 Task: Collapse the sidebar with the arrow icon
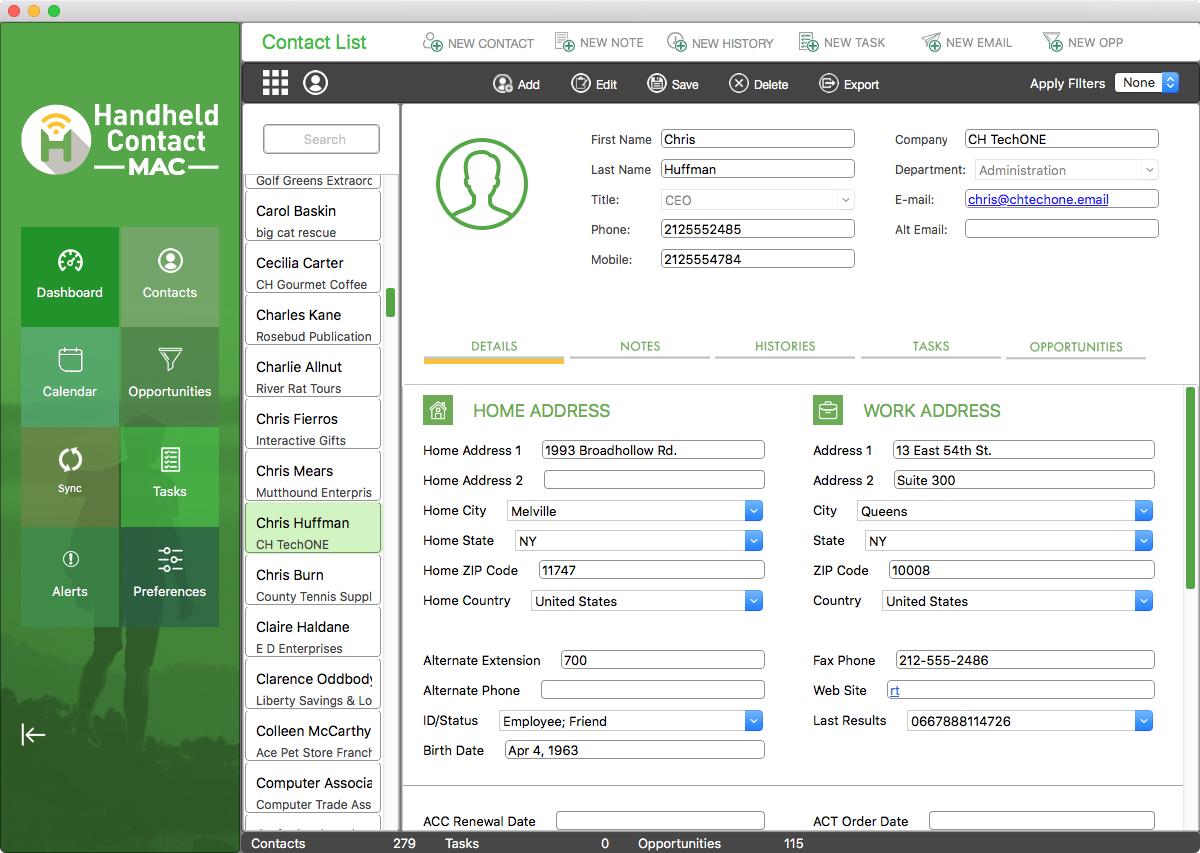click(x=33, y=735)
